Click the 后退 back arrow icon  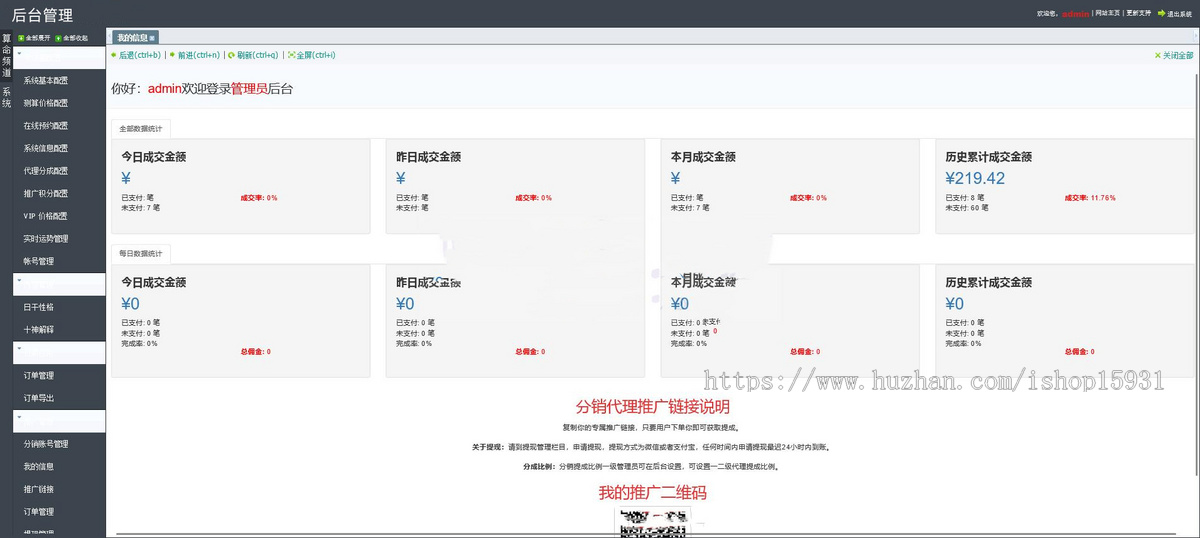tap(114, 55)
